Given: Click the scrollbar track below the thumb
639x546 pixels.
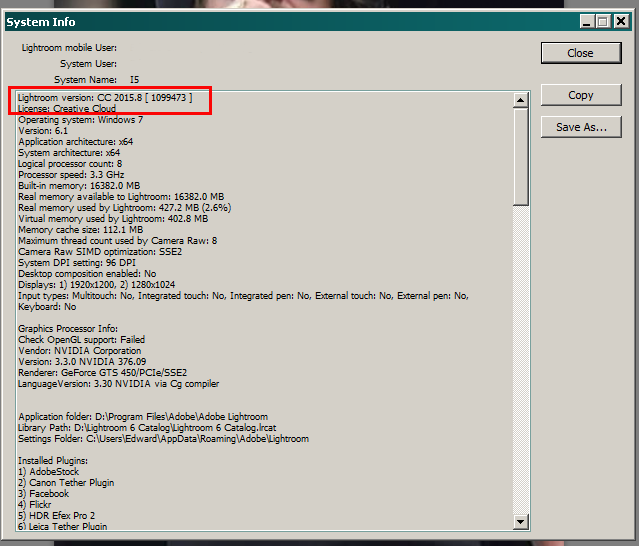Looking at the screenshot, I should 520,359.
